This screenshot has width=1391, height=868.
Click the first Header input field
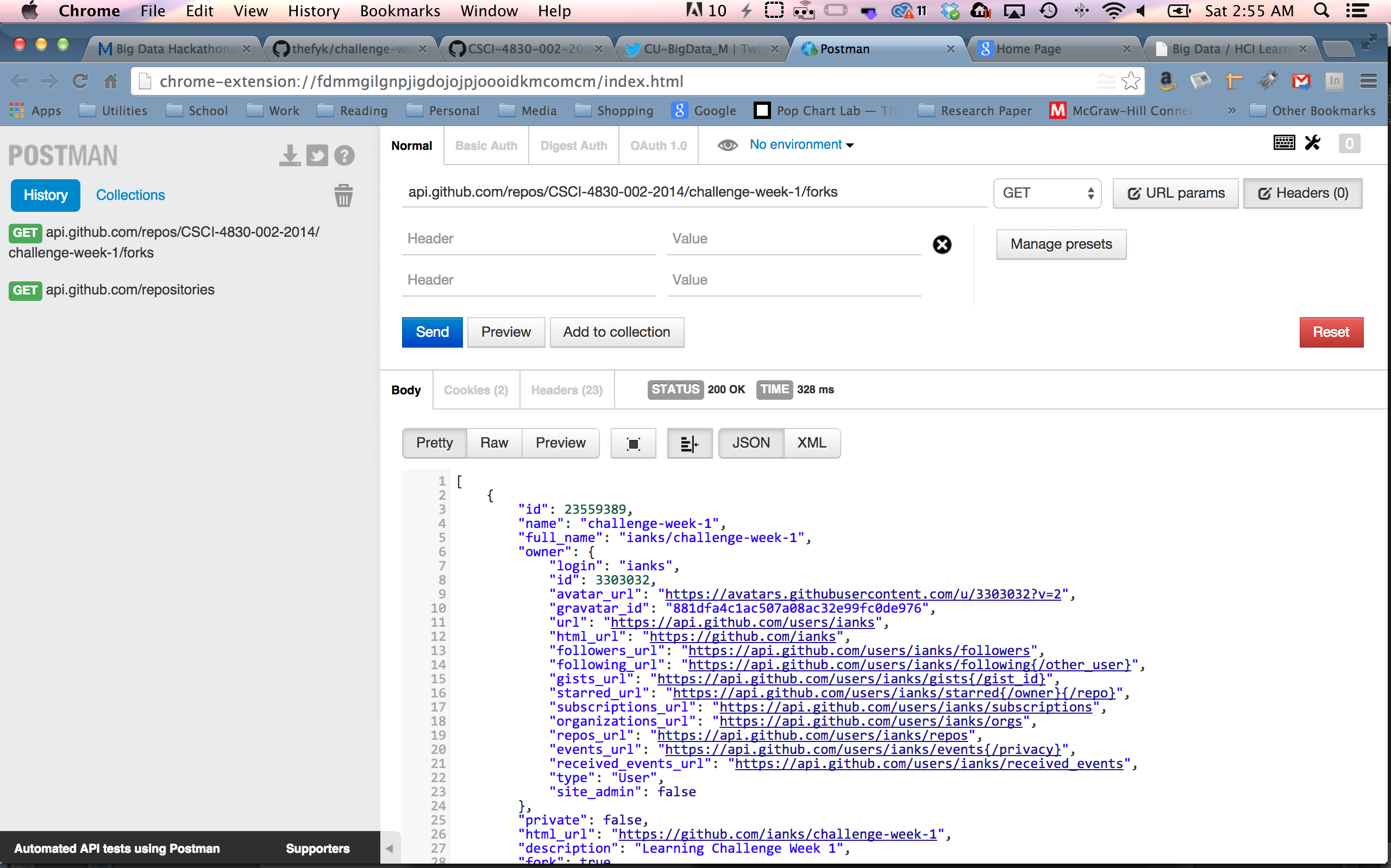[x=528, y=239]
